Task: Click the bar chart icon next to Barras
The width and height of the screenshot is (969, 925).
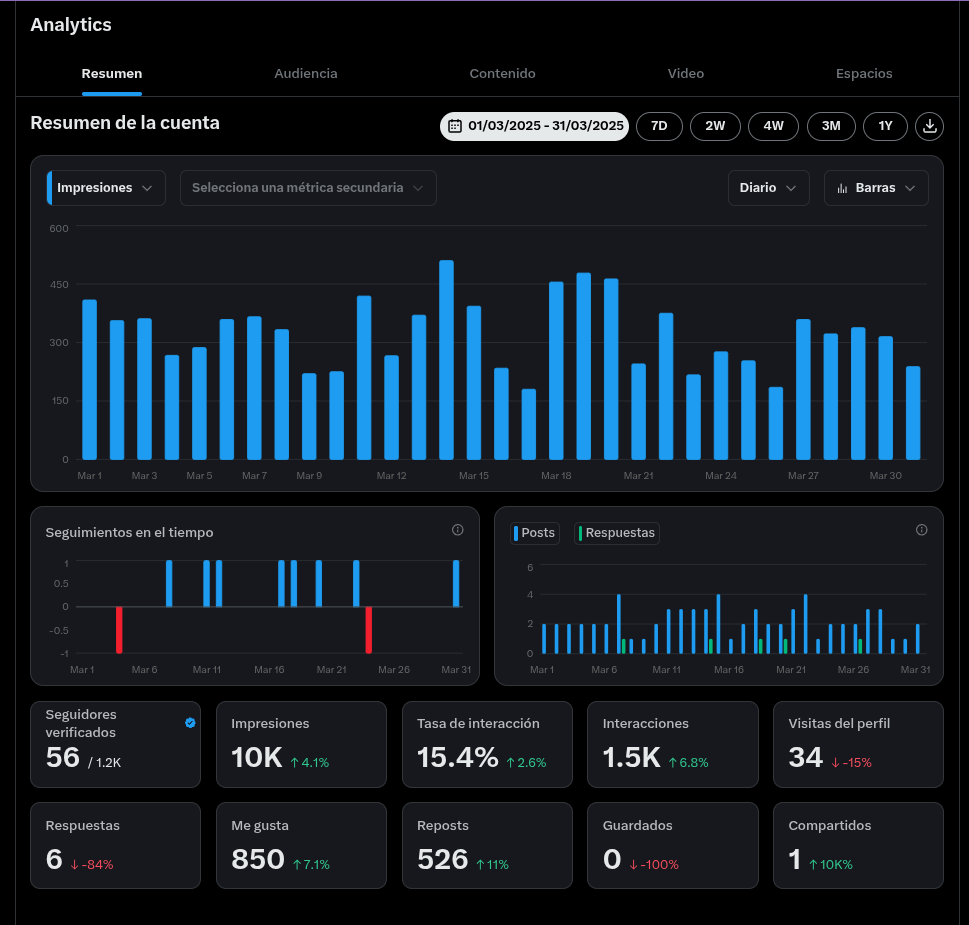Action: (842, 188)
